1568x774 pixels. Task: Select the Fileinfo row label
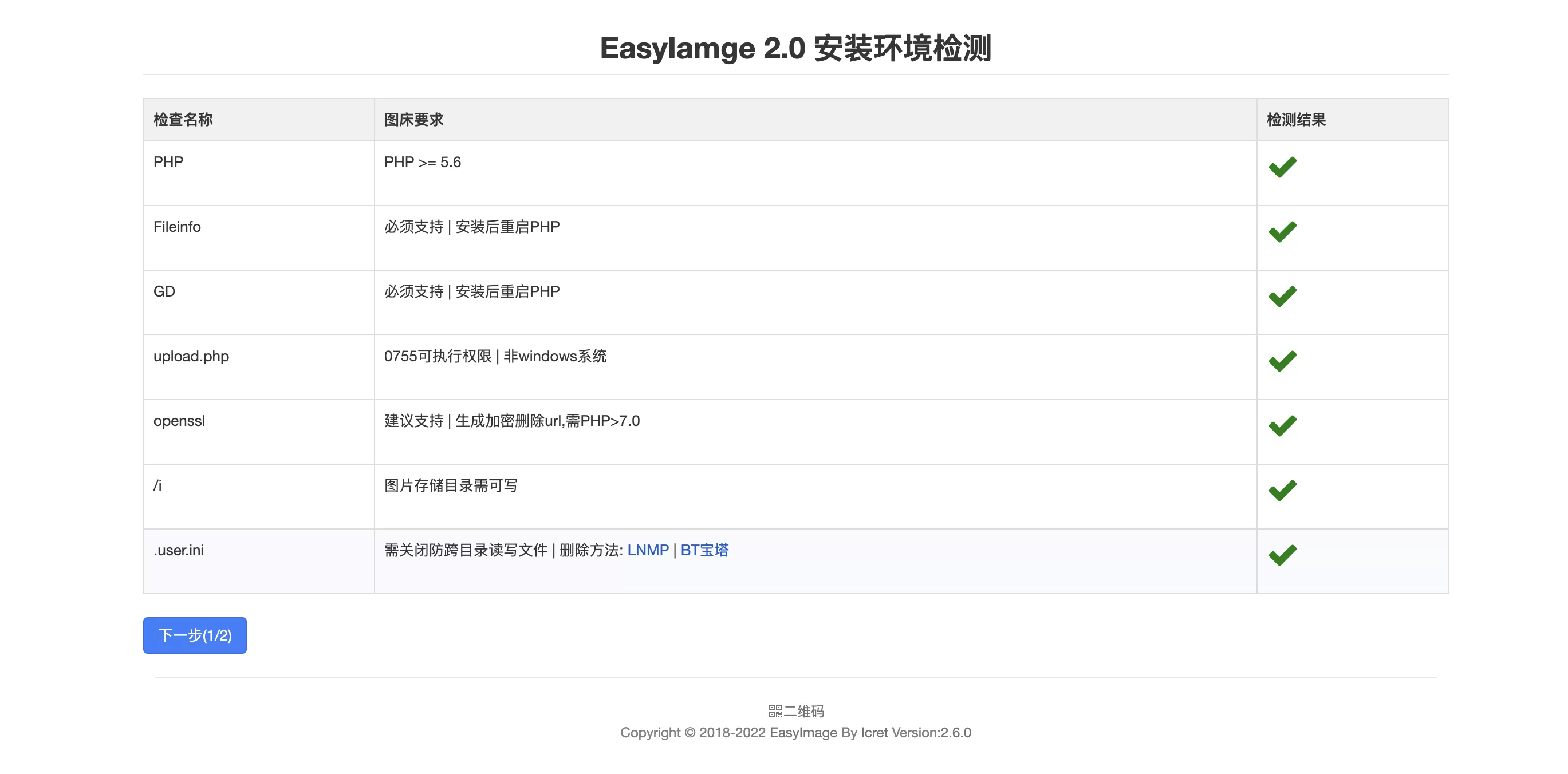coord(176,226)
